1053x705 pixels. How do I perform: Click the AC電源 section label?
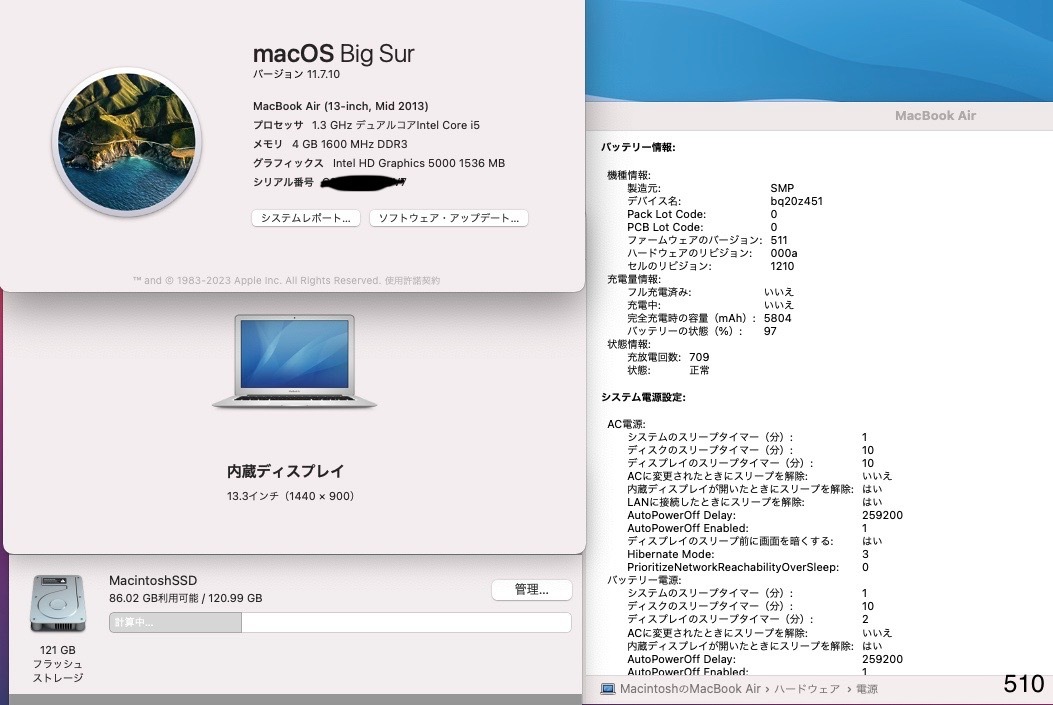point(626,424)
